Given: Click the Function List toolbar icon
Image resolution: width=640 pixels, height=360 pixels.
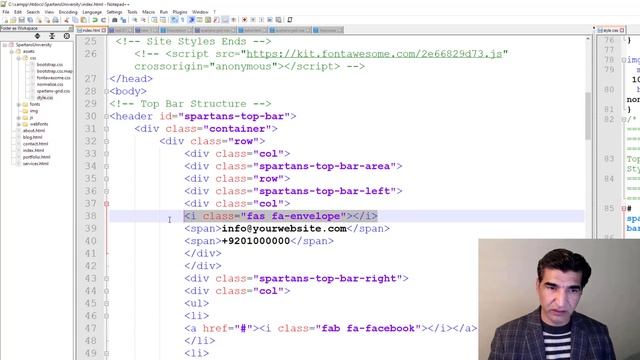Looking at the screenshot, I should click(216, 20).
